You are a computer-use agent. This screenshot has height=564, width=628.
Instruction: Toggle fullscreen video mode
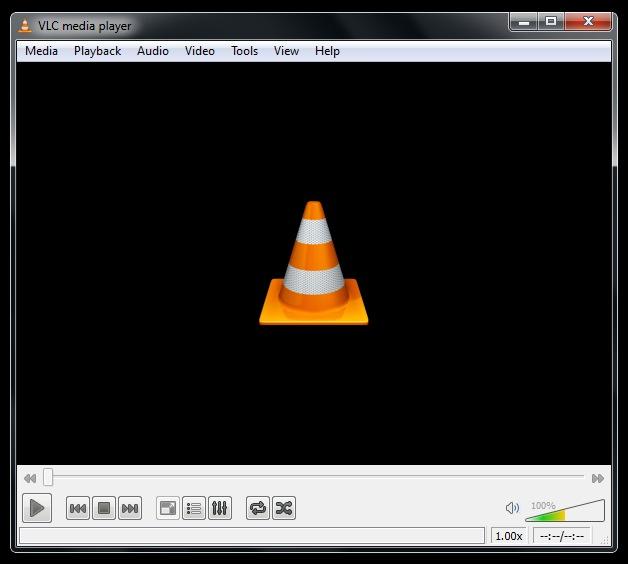[x=168, y=509]
